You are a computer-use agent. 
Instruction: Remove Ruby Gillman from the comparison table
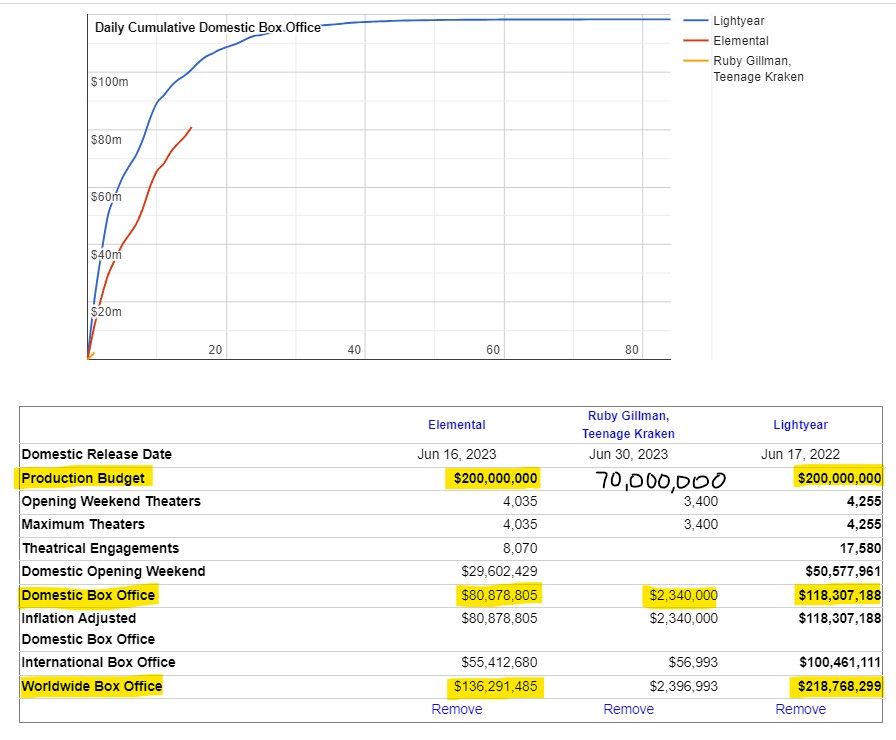(628, 709)
